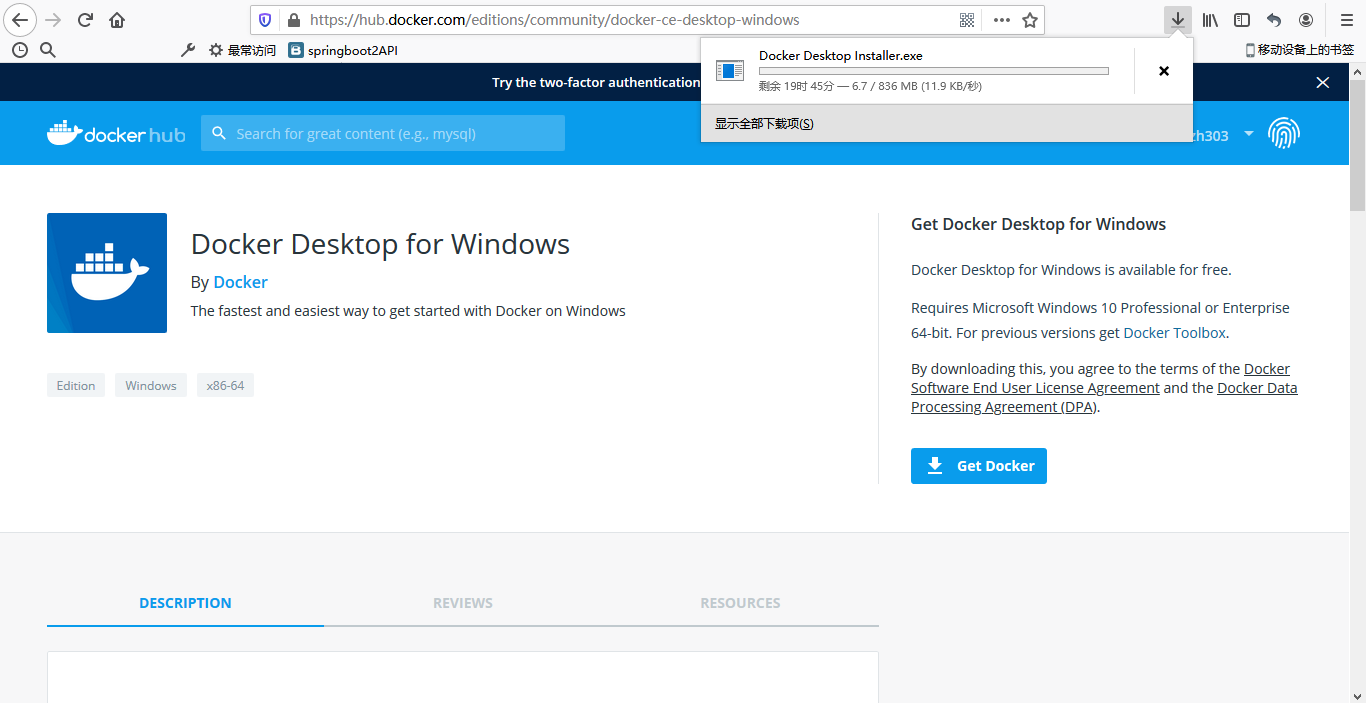Switch to the RESOURCES tab
Viewport: 1366px width, 703px height.
click(740, 603)
